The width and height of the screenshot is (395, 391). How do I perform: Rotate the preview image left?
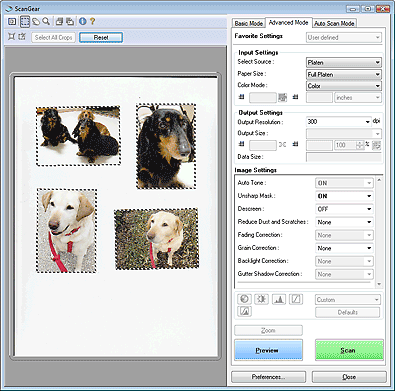(59, 22)
